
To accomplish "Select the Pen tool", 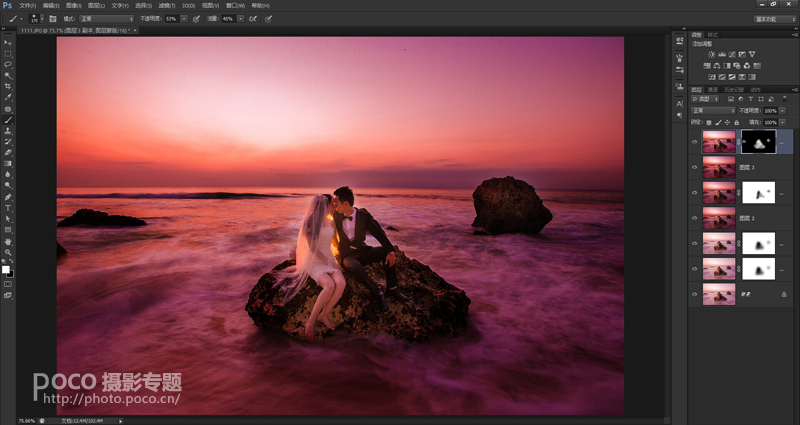I will (8, 197).
